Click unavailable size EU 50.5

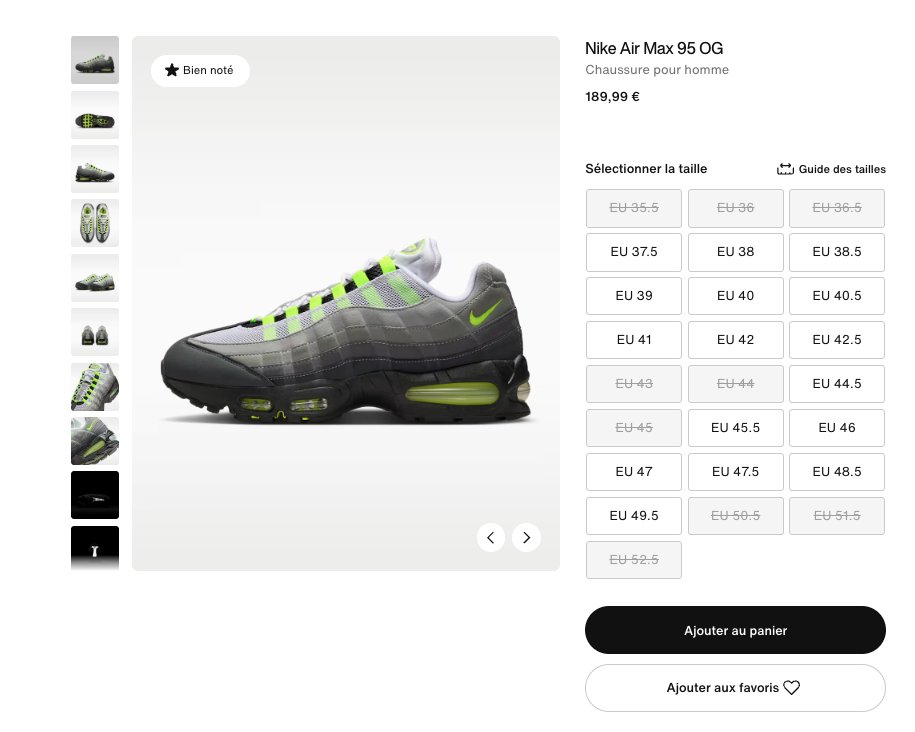coord(735,516)
